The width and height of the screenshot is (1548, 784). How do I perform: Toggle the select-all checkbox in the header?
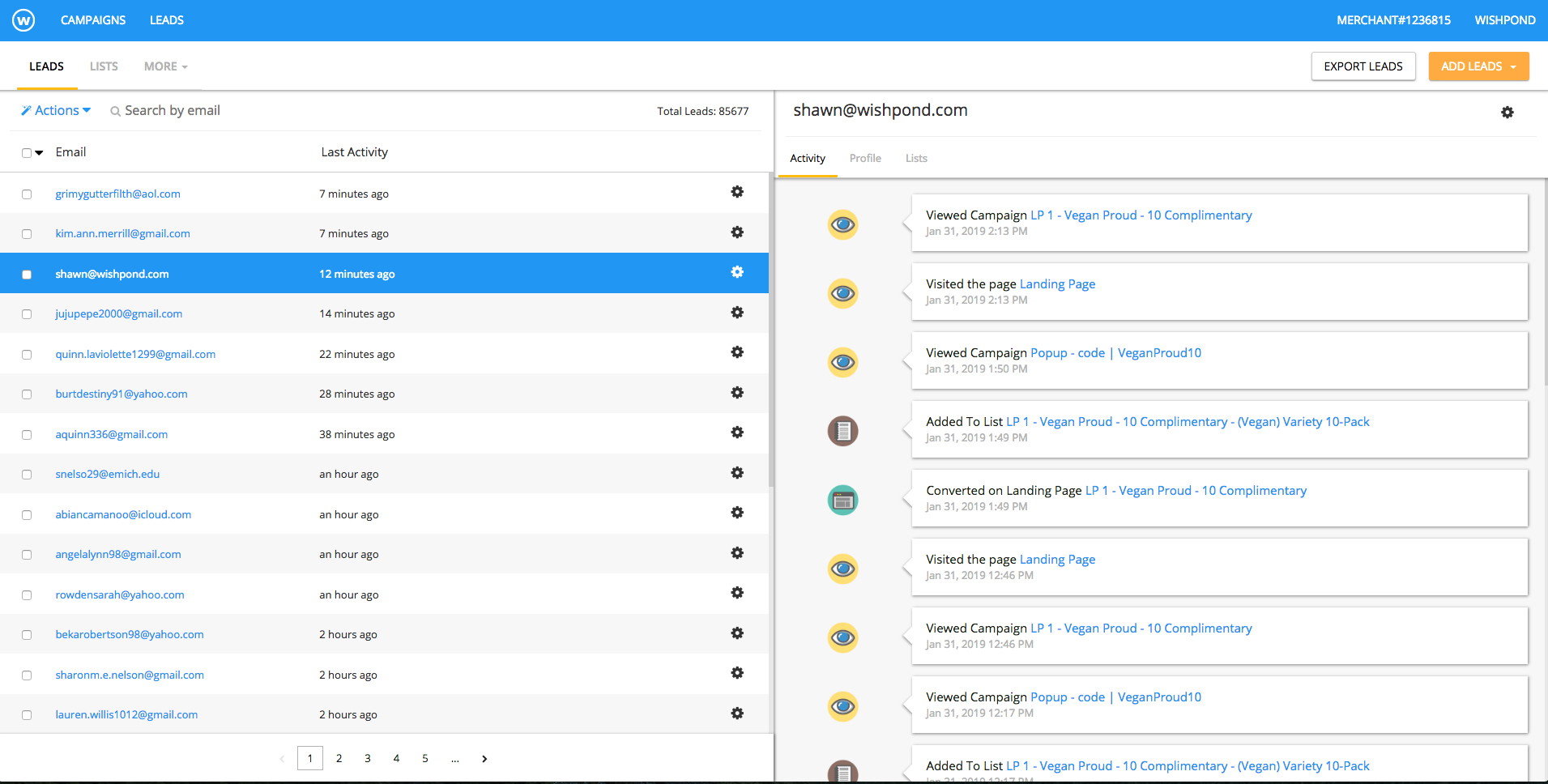coord(27,151)
